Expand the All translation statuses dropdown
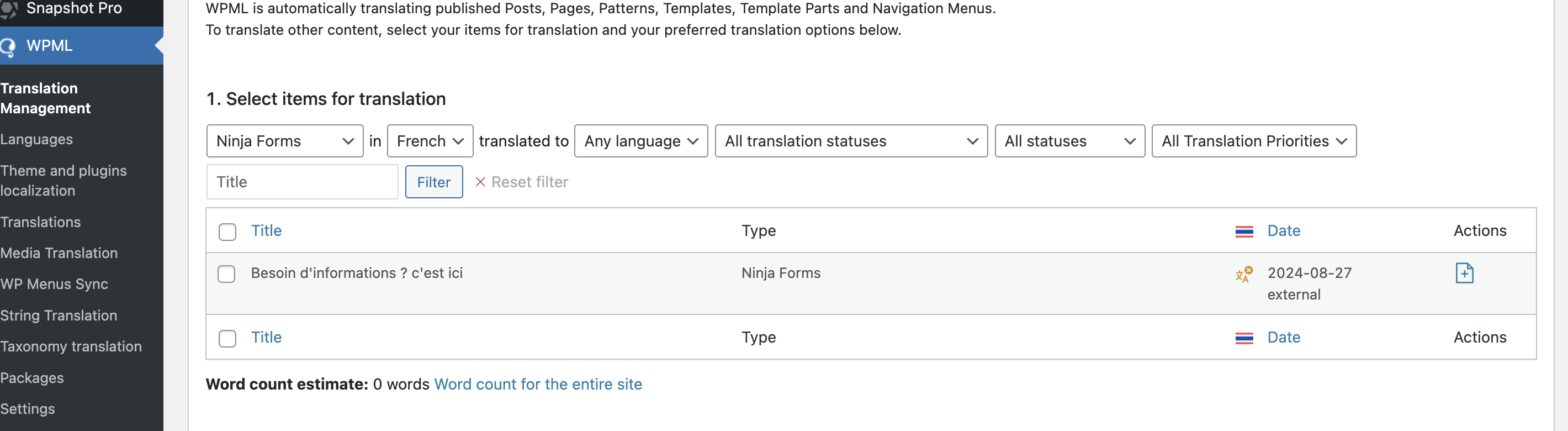This screenshot has width=1568, height=431. (x=851, y=141)
